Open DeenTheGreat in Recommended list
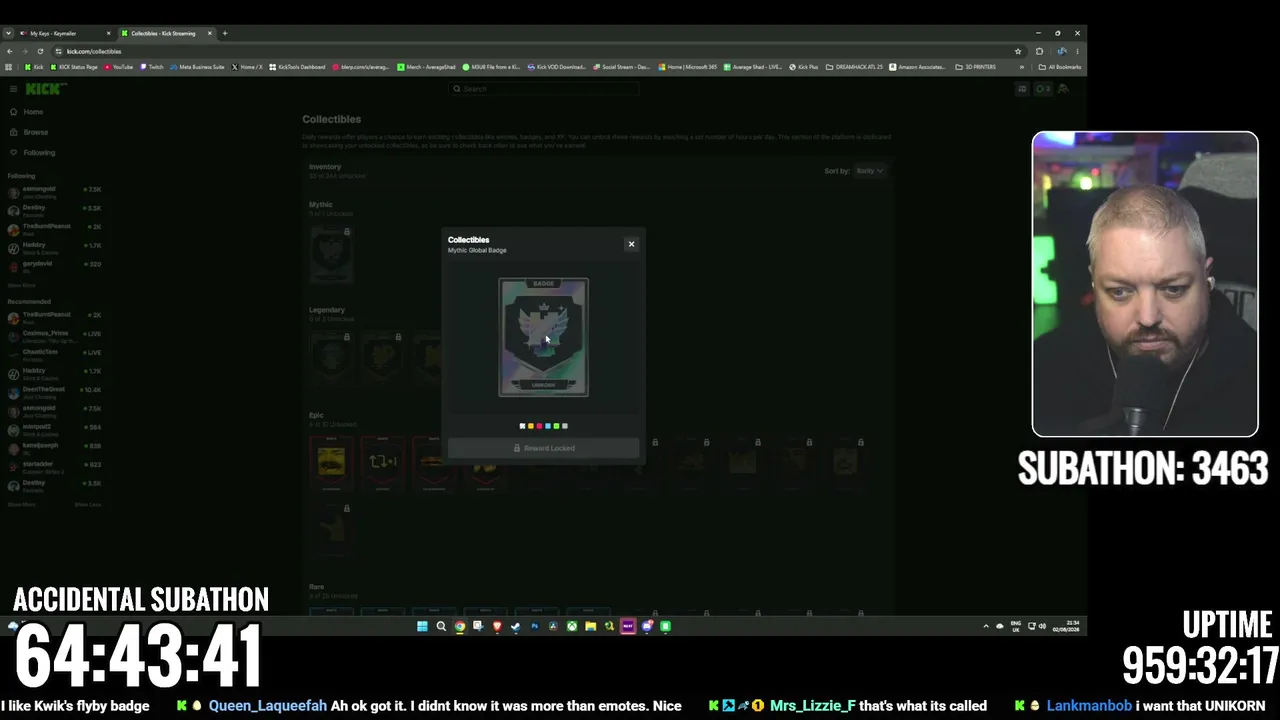Screen dimensions: 1280x720 click(x=54, y=391)
